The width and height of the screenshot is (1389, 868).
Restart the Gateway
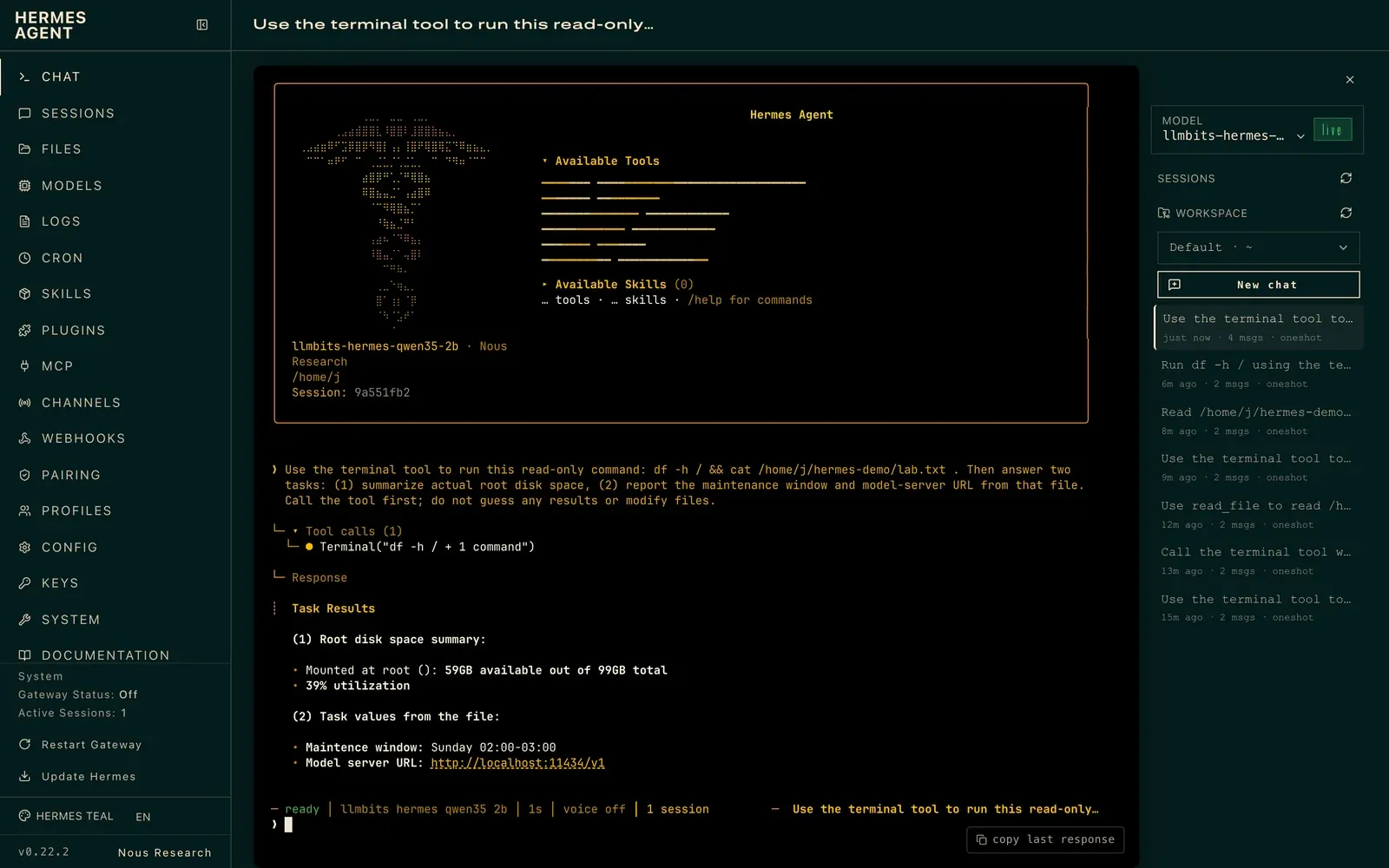(80, 745)
